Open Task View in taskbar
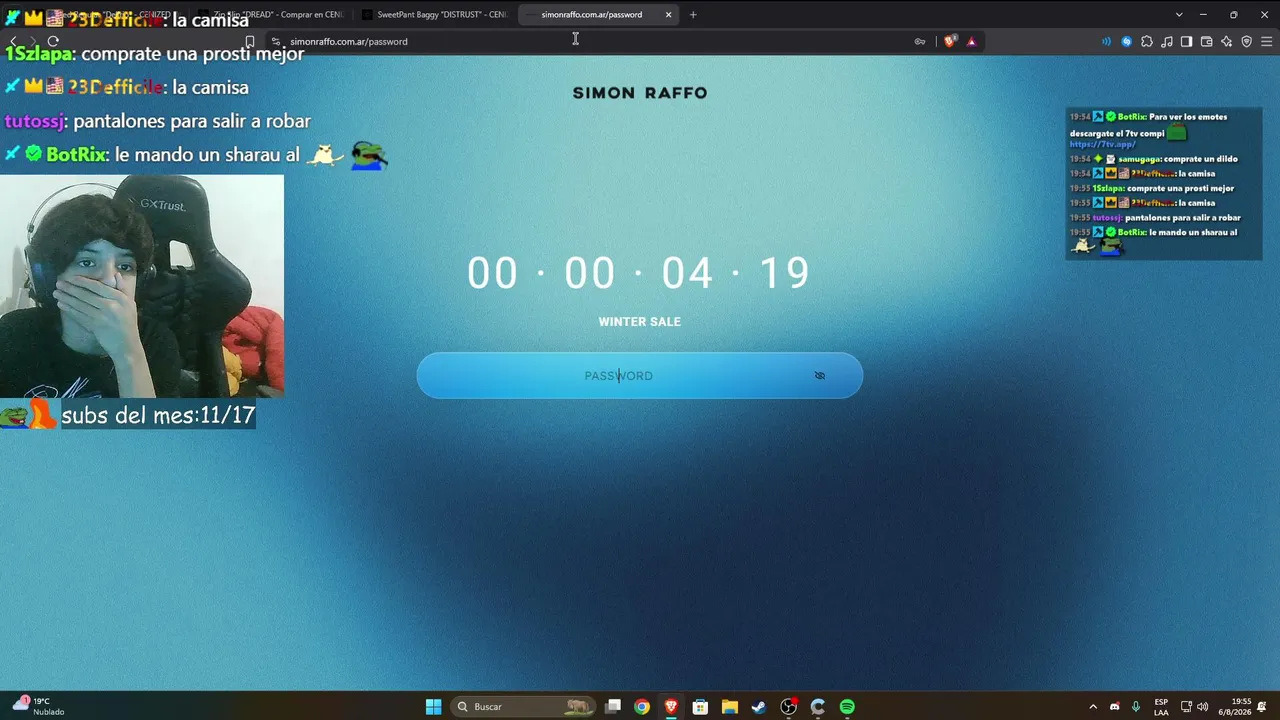 pos(613,707)
